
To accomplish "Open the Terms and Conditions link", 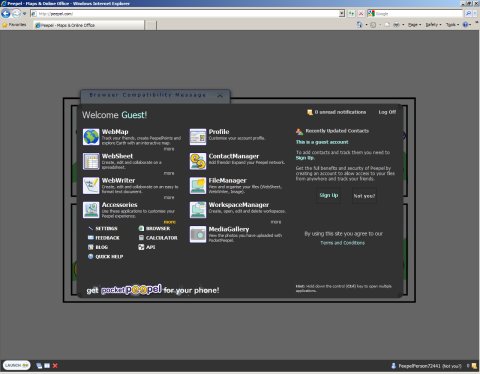I will point(342,243).
